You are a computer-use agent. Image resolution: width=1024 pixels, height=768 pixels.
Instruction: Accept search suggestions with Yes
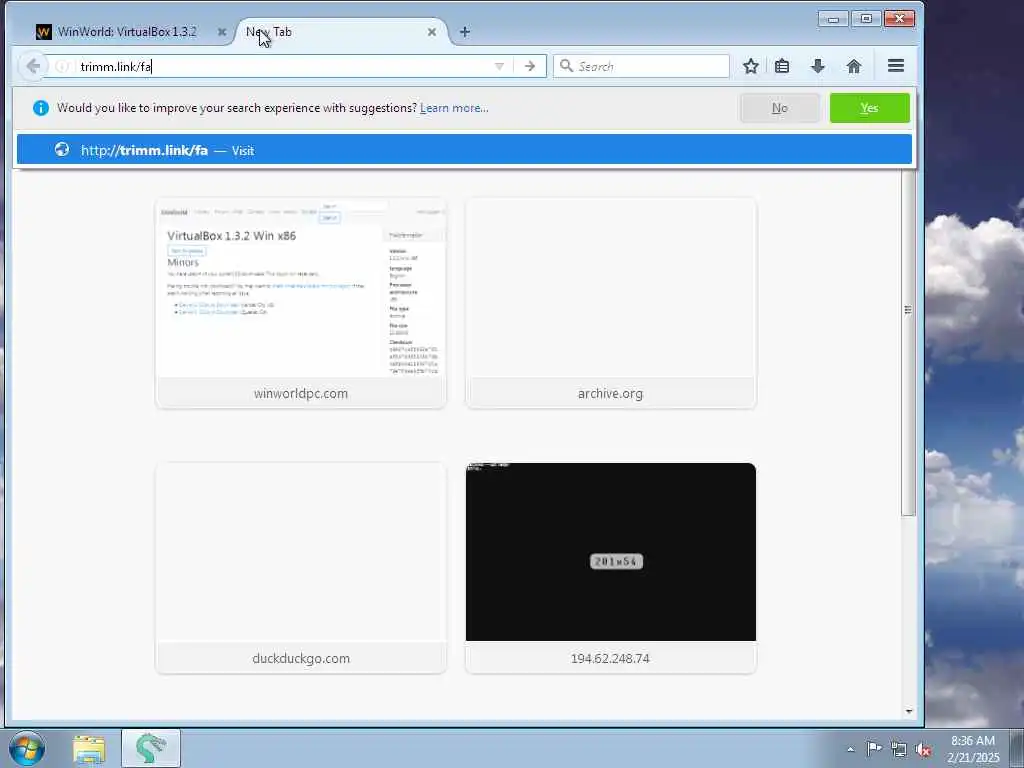pyautogui.click(x=869, y=108)
